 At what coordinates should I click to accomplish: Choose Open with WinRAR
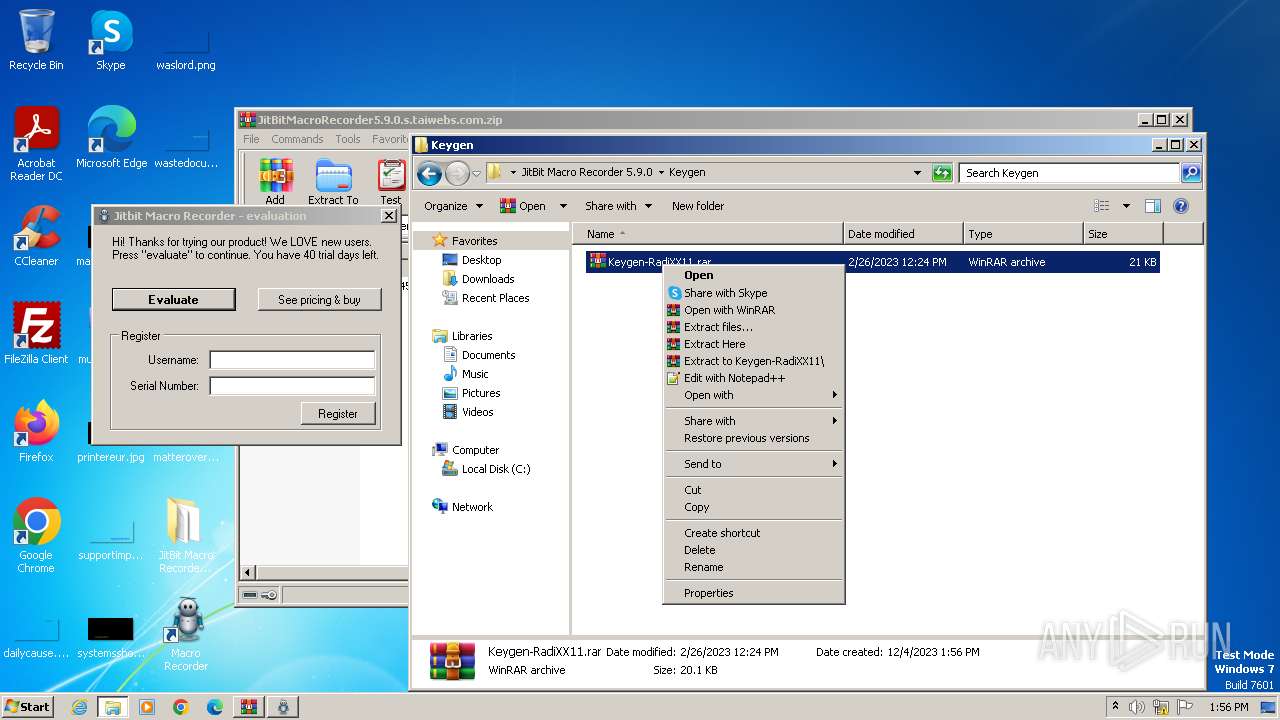pyautogui.click(x=754, y=310)
